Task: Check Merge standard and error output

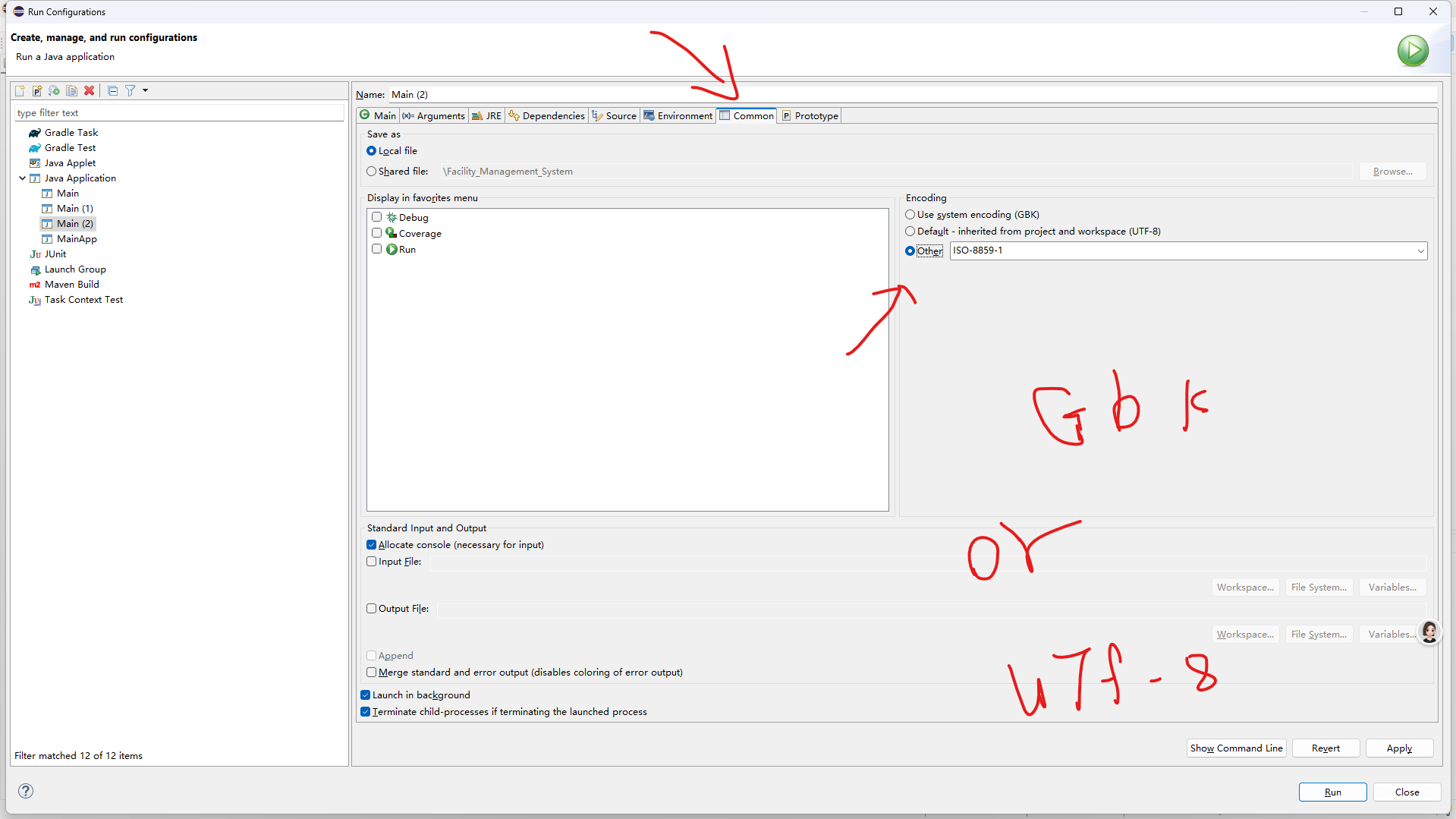Action: point(372,673)
